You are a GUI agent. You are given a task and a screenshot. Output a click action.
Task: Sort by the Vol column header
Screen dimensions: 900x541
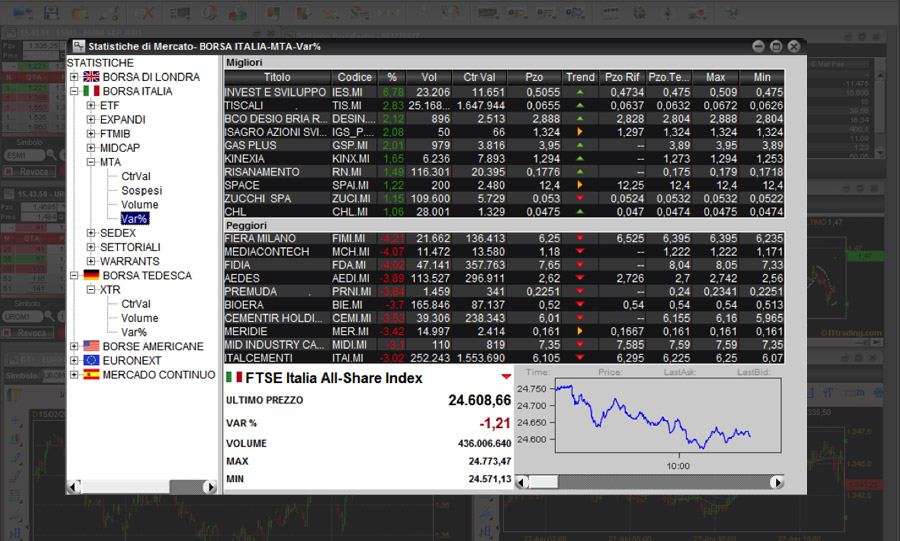pyautogui.click(x=429, y=77)
